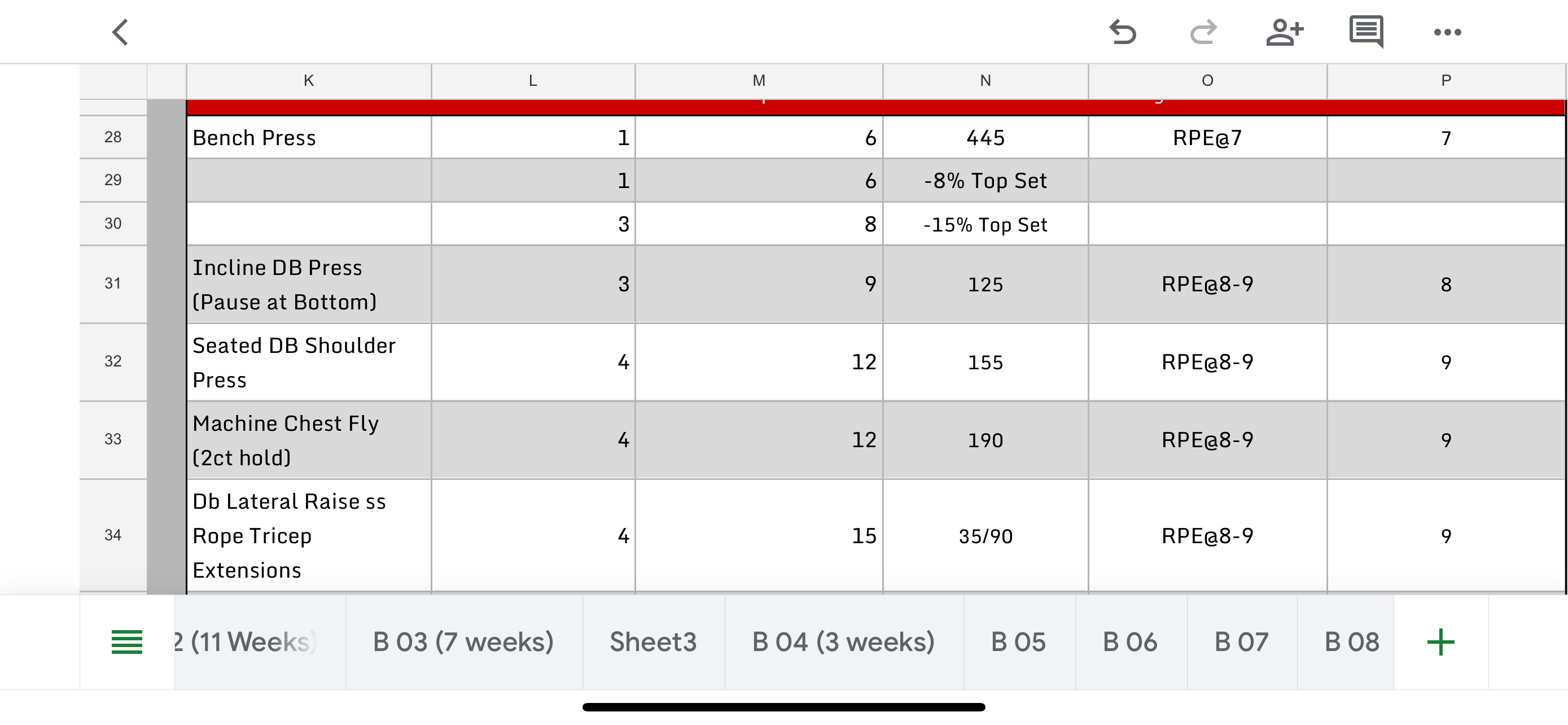This screenshot has height=725, width=1568.
Task: Open the three-dot more options menu
Action: tap(1447, 32)
